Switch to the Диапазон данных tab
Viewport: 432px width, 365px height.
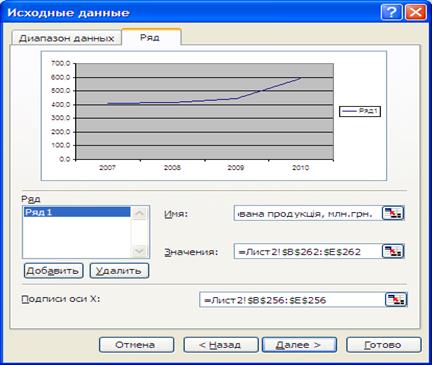coord(67,38)
